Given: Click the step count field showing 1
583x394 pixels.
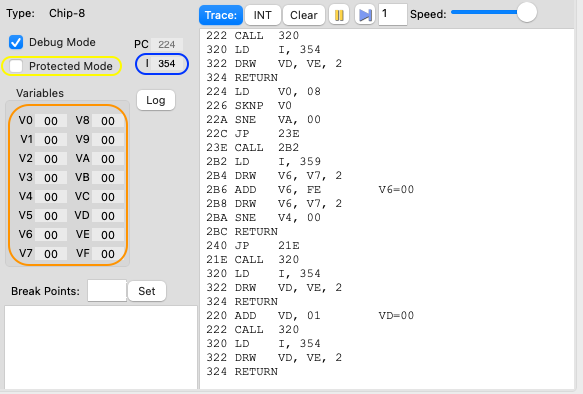Looking at the screenshot, I should click(393, 14).
